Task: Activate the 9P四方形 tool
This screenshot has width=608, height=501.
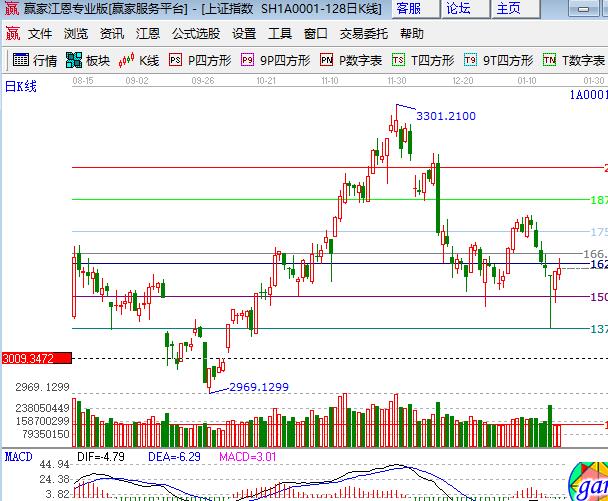Action: coord(276,60)
